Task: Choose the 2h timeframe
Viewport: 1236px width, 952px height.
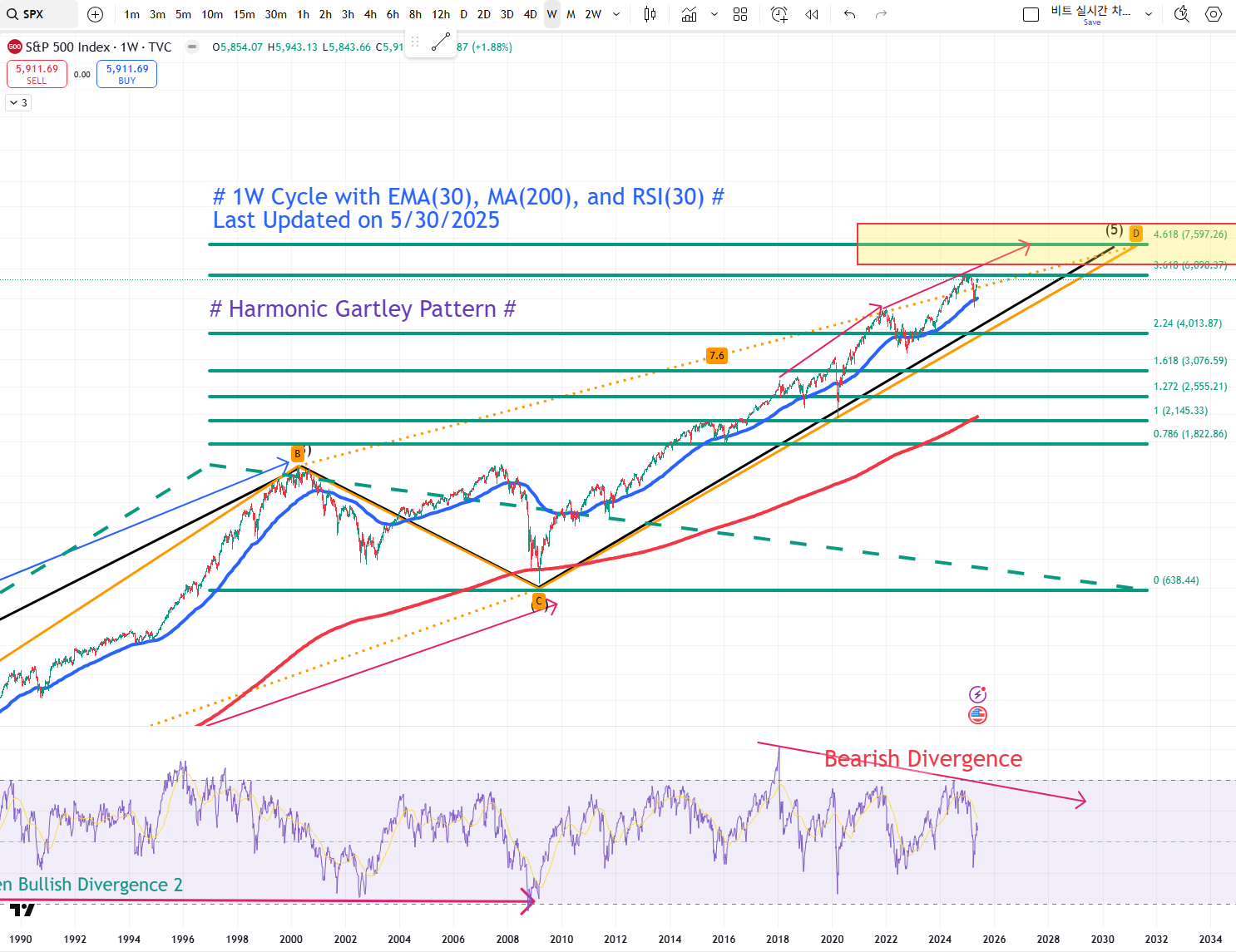Action: pyautogui.click(x=325, y=14)
